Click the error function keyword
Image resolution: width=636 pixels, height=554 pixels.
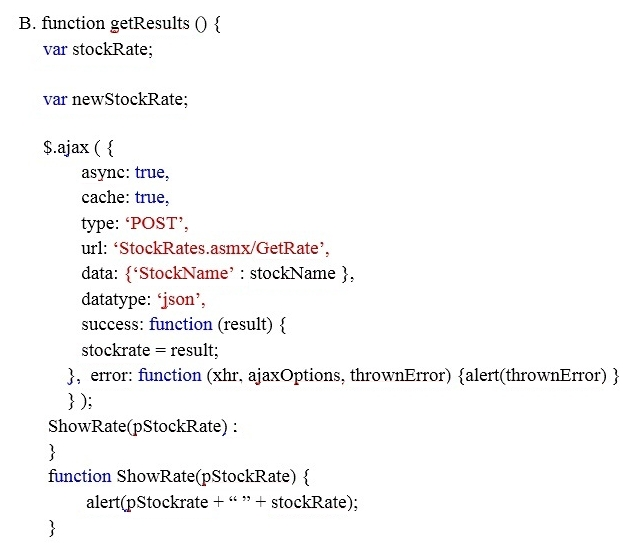(170, 375)
